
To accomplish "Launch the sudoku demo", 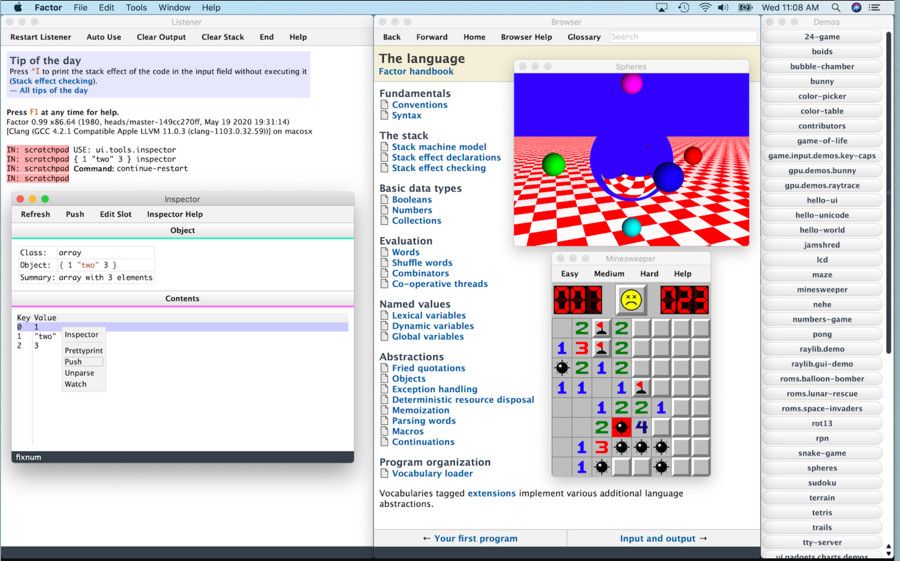I will [822, 483].
